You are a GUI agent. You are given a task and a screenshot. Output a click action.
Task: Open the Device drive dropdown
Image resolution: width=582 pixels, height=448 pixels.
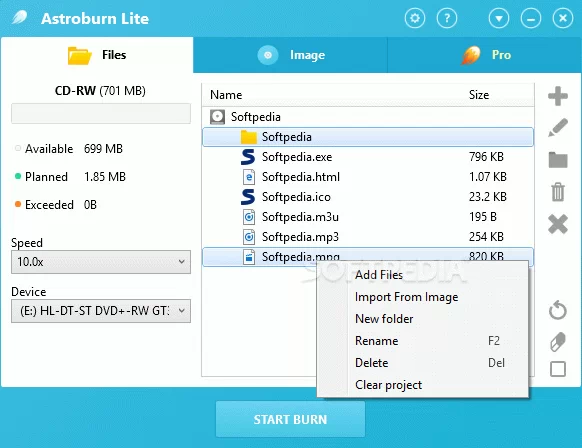click(x=101, y=311)
